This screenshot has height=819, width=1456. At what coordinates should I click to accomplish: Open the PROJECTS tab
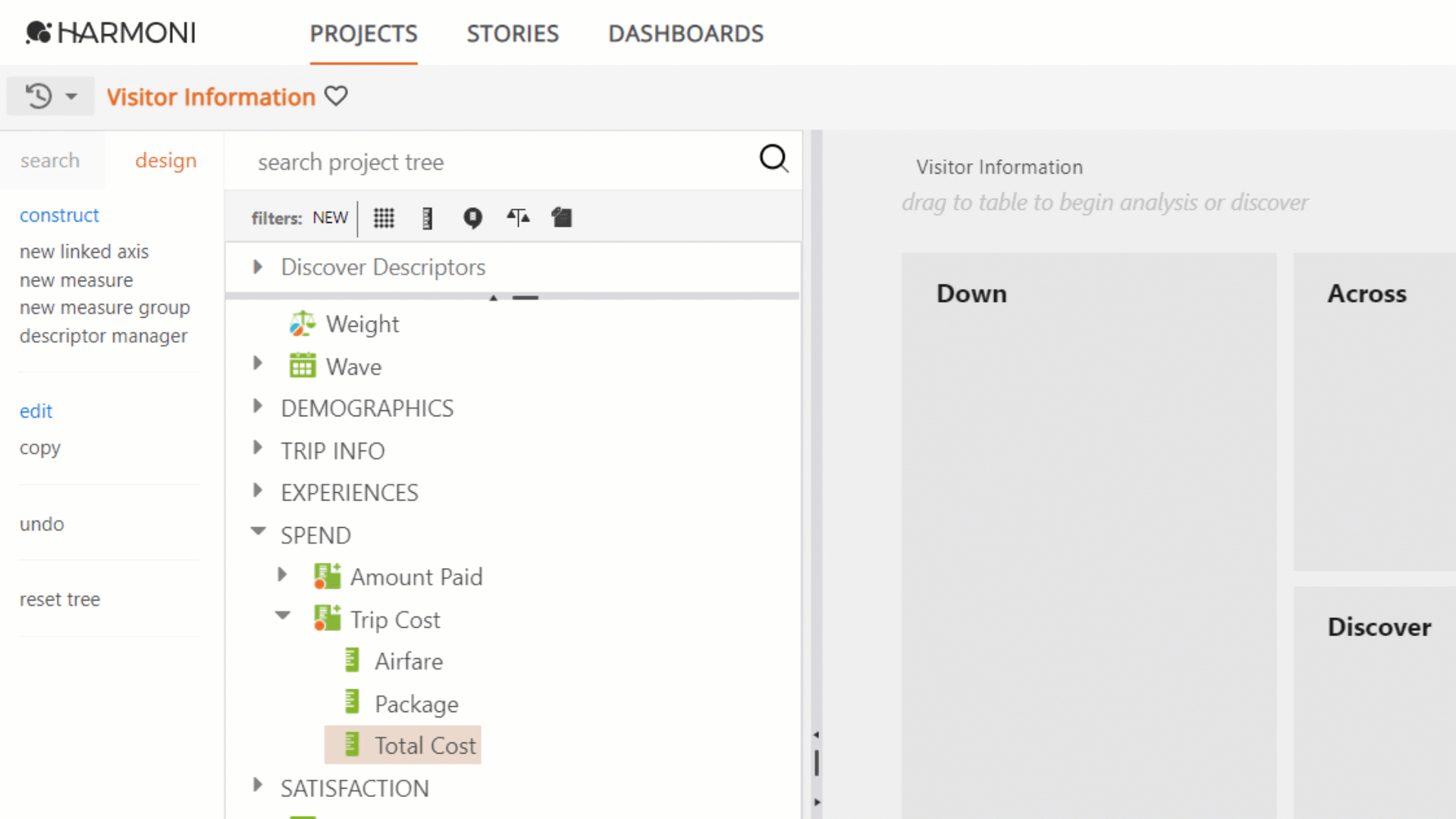(x=363, y=33)
